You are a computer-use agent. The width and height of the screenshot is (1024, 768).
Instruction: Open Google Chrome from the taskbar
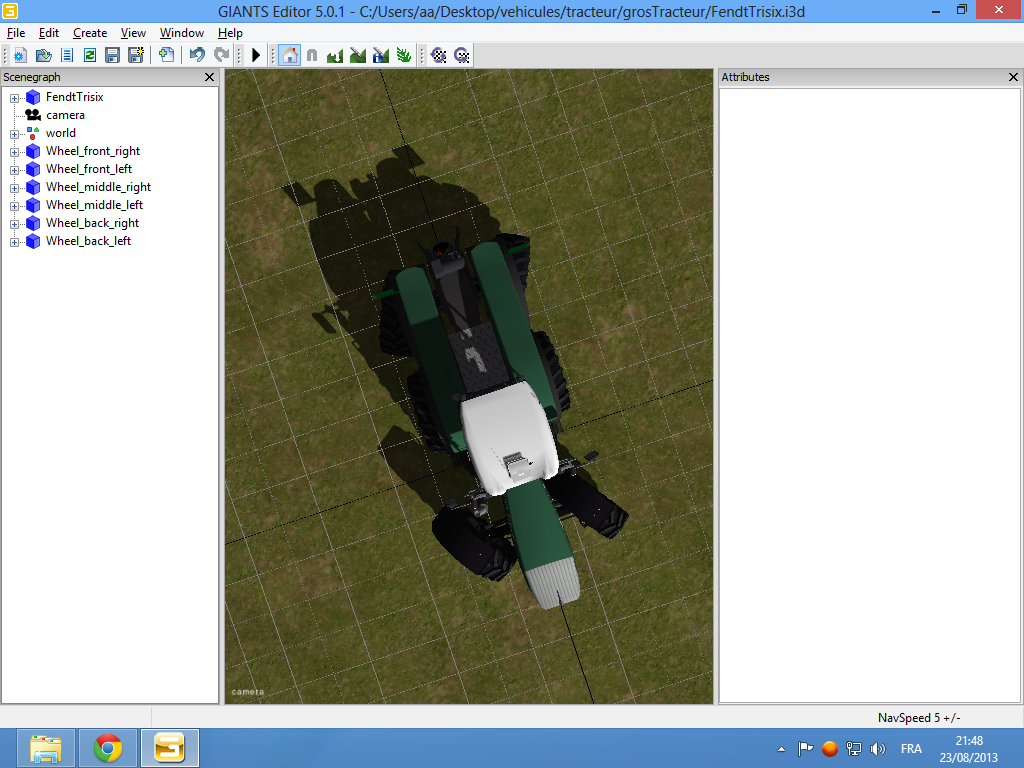[108, 748]
